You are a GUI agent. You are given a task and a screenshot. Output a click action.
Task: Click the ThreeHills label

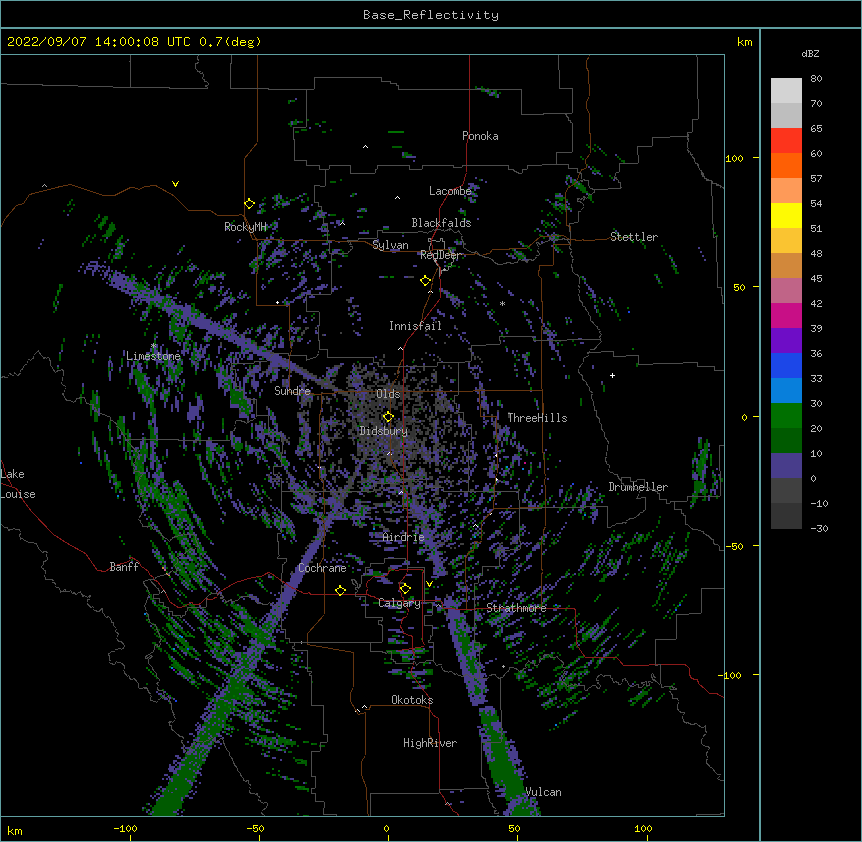tap(537, 418)
